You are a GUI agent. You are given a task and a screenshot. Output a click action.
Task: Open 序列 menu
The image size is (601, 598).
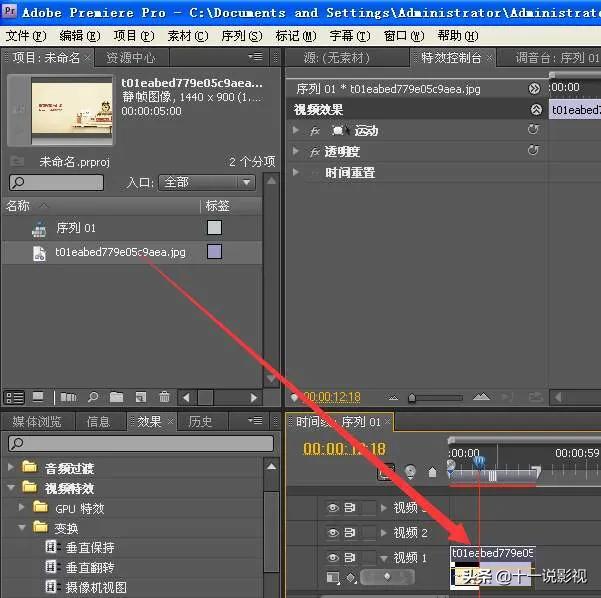[x=242, y=36]
